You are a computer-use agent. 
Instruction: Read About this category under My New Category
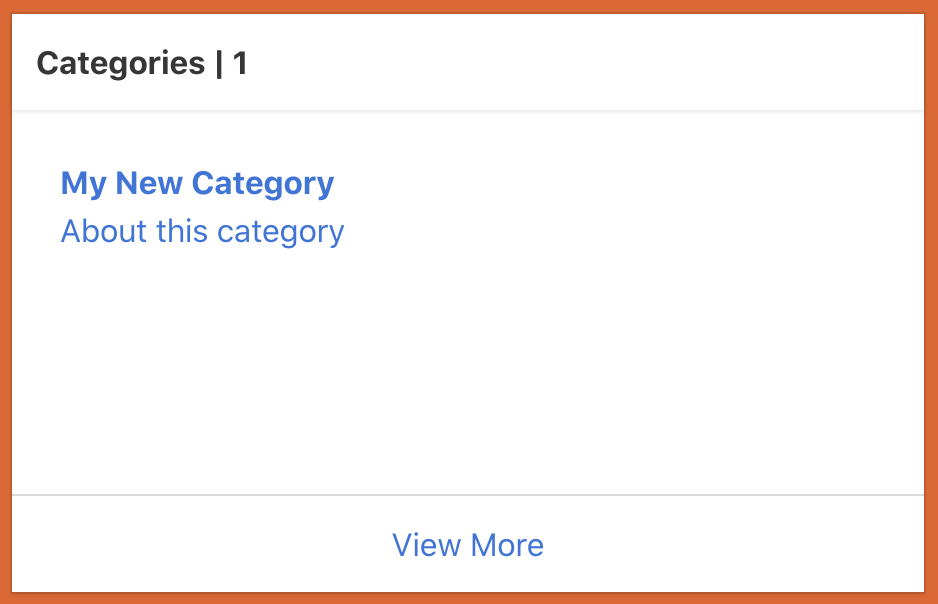pyautogui.click(x=202, y=232)
